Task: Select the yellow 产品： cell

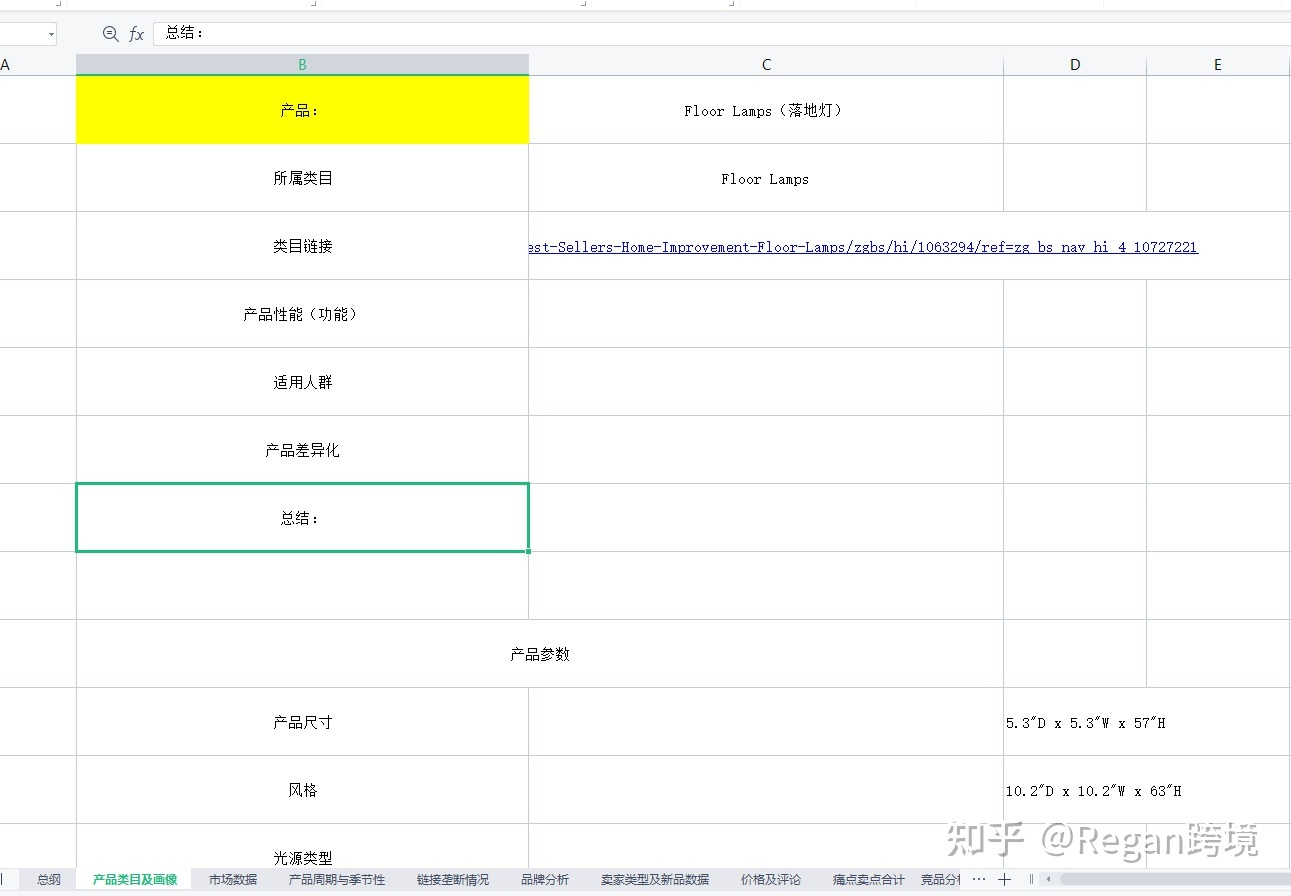Action: [x=302, y=110]
